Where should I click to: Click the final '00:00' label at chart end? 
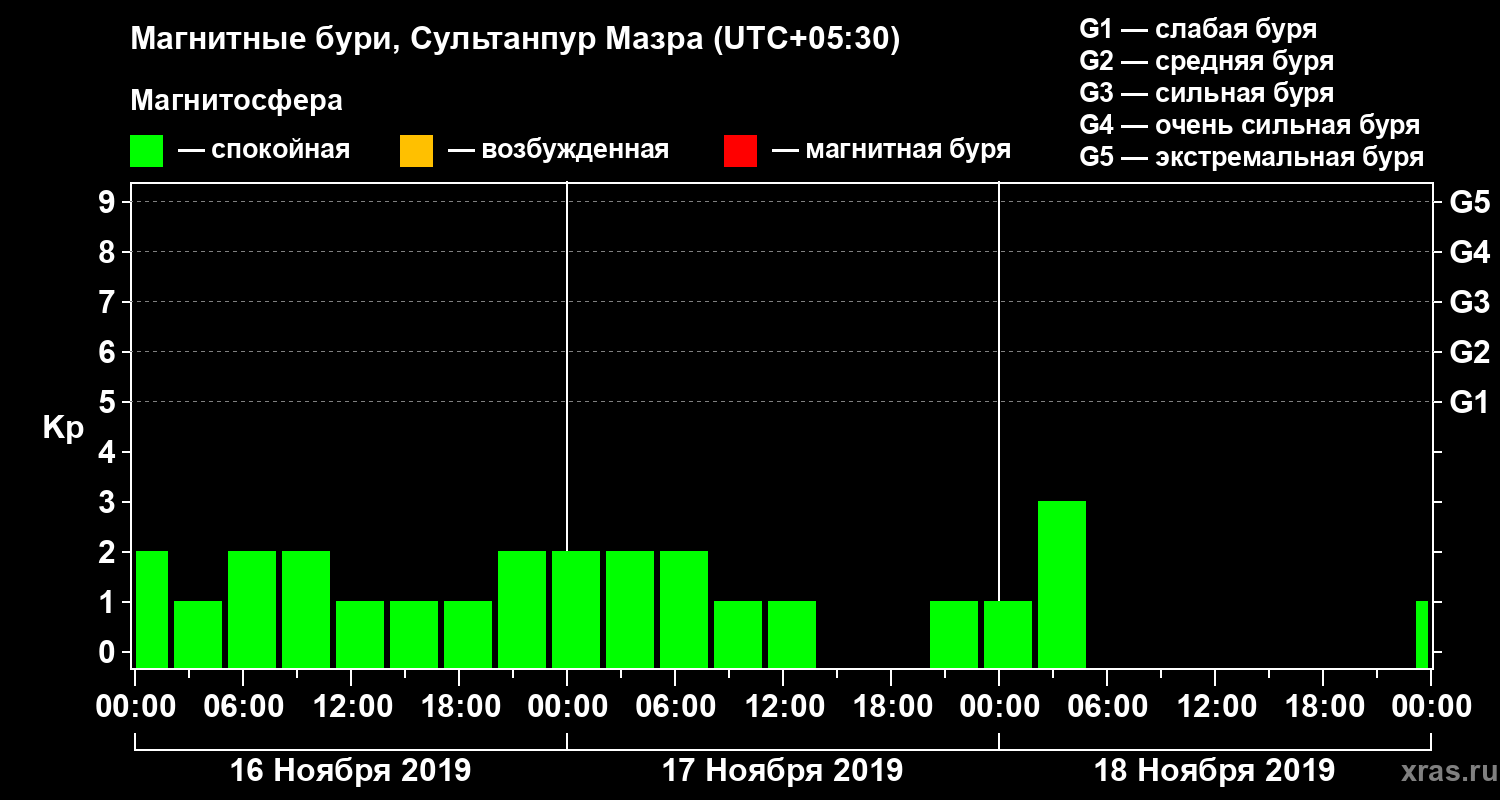(1431, 706)
